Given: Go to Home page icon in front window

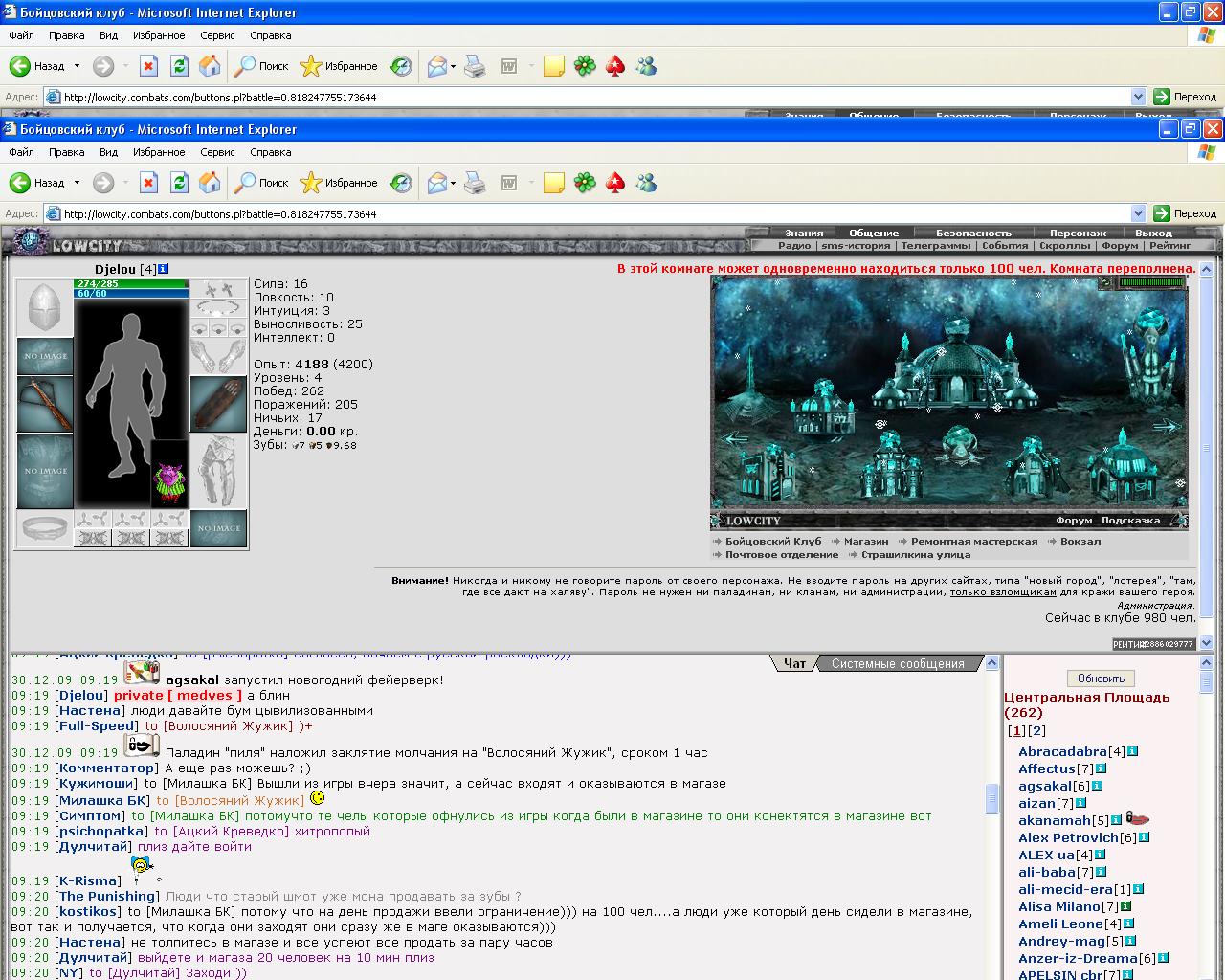Looking at the screenshot, I should (x=210, y=183).
